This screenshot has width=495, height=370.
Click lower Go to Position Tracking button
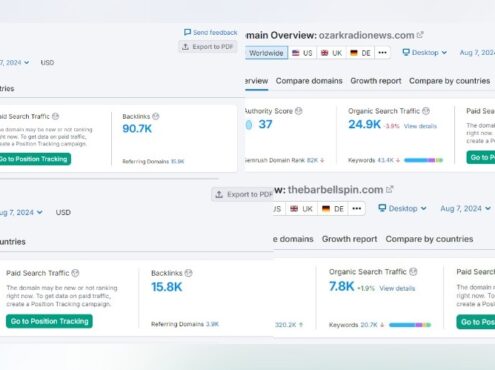49,321
